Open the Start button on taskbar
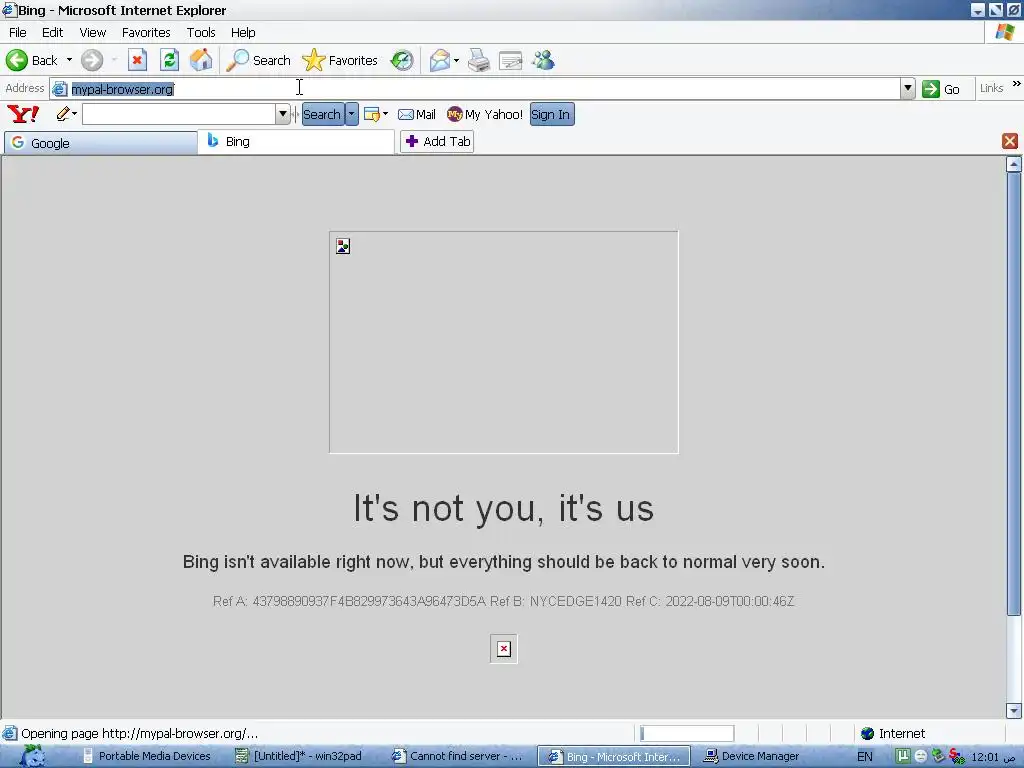This screenshot has width=1024, height=768. tap(33, 756)
